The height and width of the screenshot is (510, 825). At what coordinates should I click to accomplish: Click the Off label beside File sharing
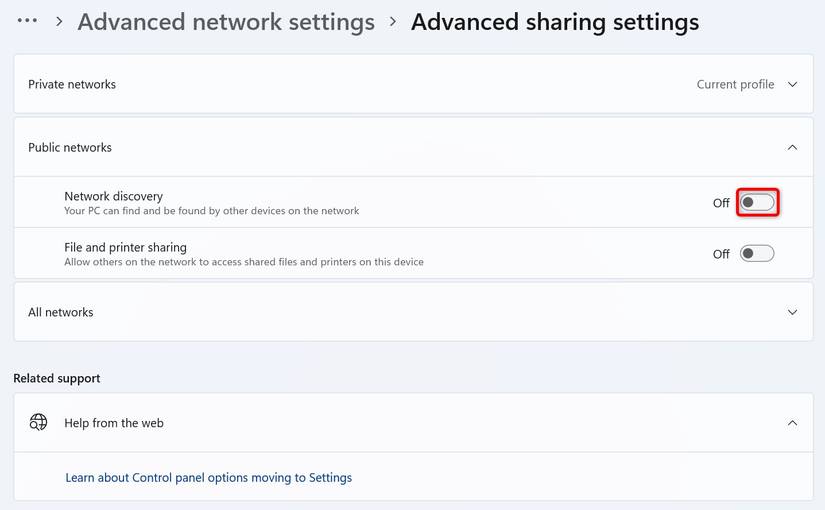coord(721,254)
